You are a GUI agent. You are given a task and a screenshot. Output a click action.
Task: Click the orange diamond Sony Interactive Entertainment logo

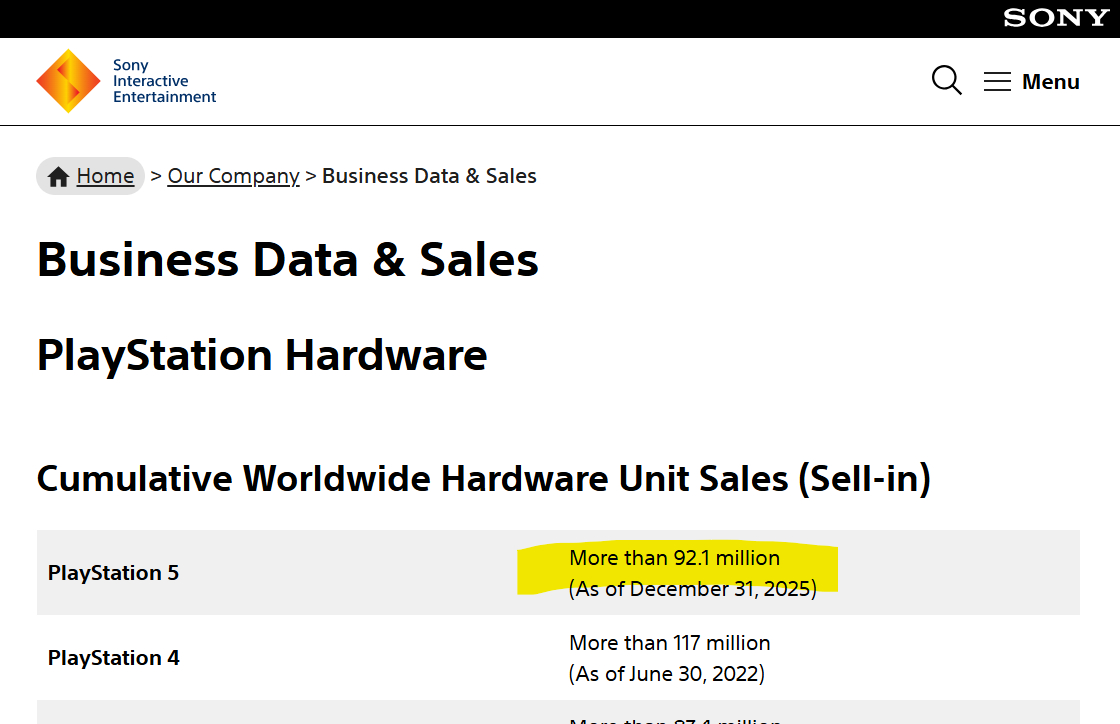click(68, 81)
